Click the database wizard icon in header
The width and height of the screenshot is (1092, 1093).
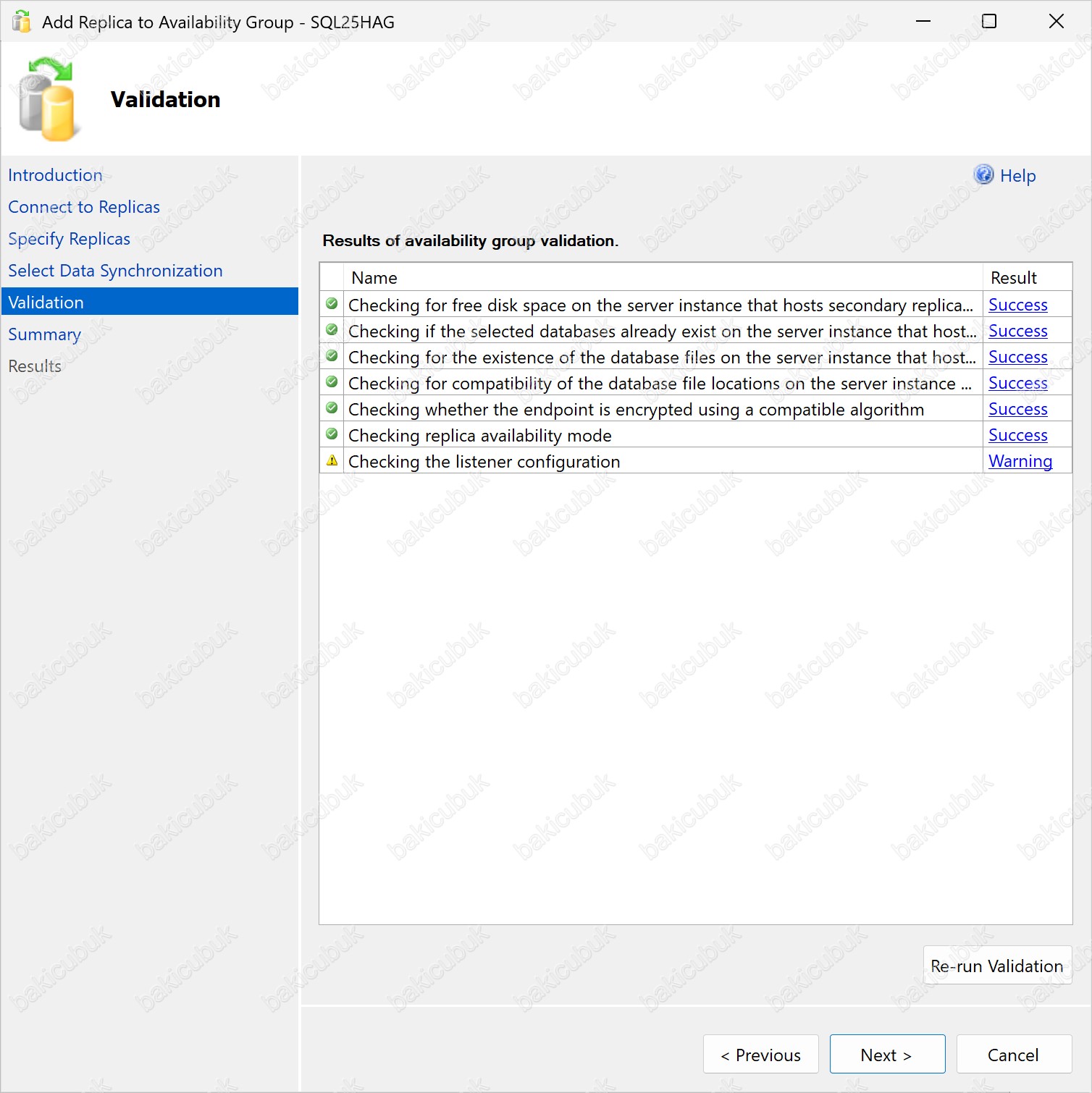click(48, 100)
